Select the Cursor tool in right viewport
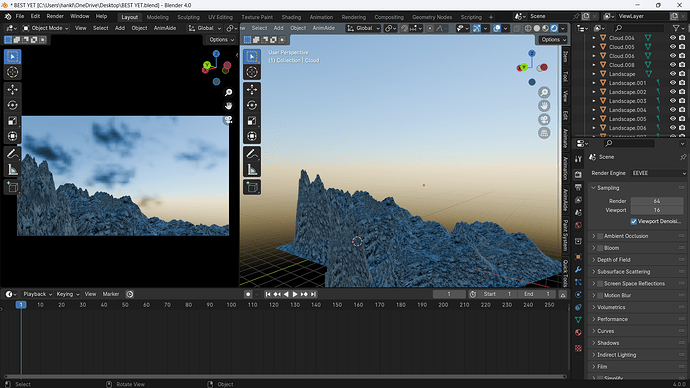This screenshot has width=690, height=388. coord(252,72)
